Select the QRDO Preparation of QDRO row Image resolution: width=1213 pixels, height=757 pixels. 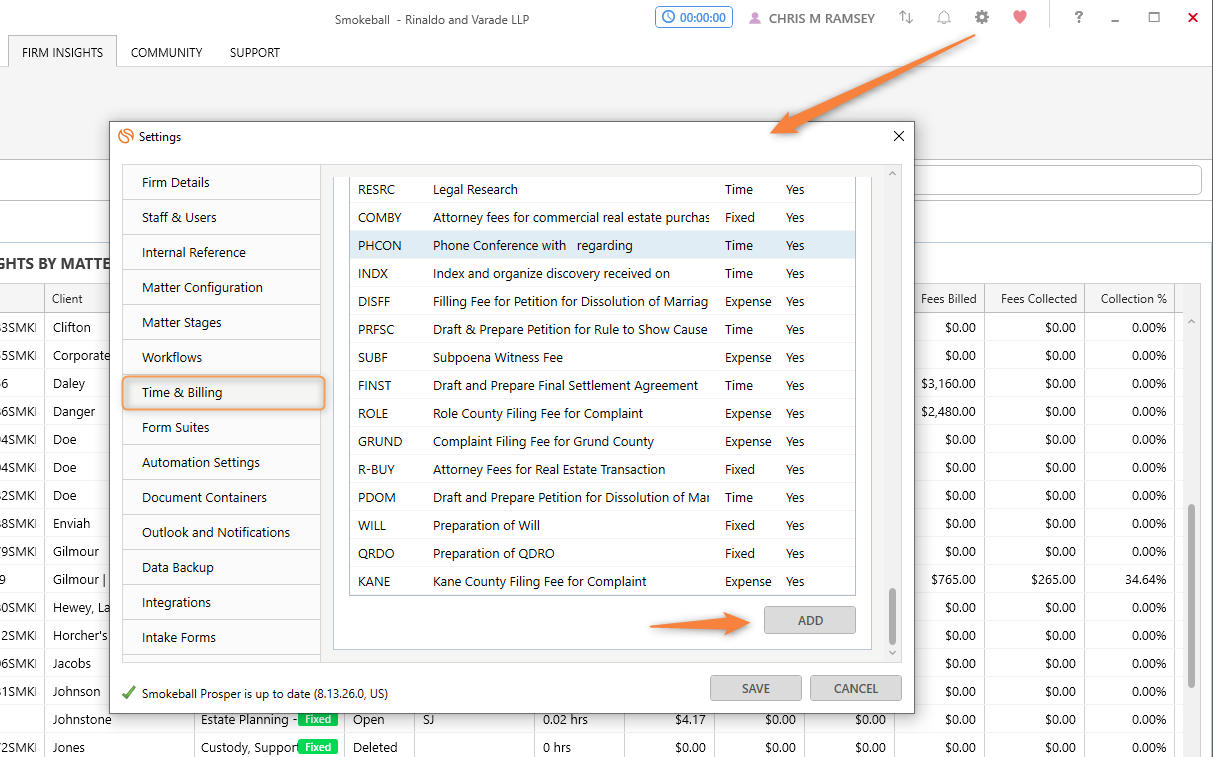(602, 553)
